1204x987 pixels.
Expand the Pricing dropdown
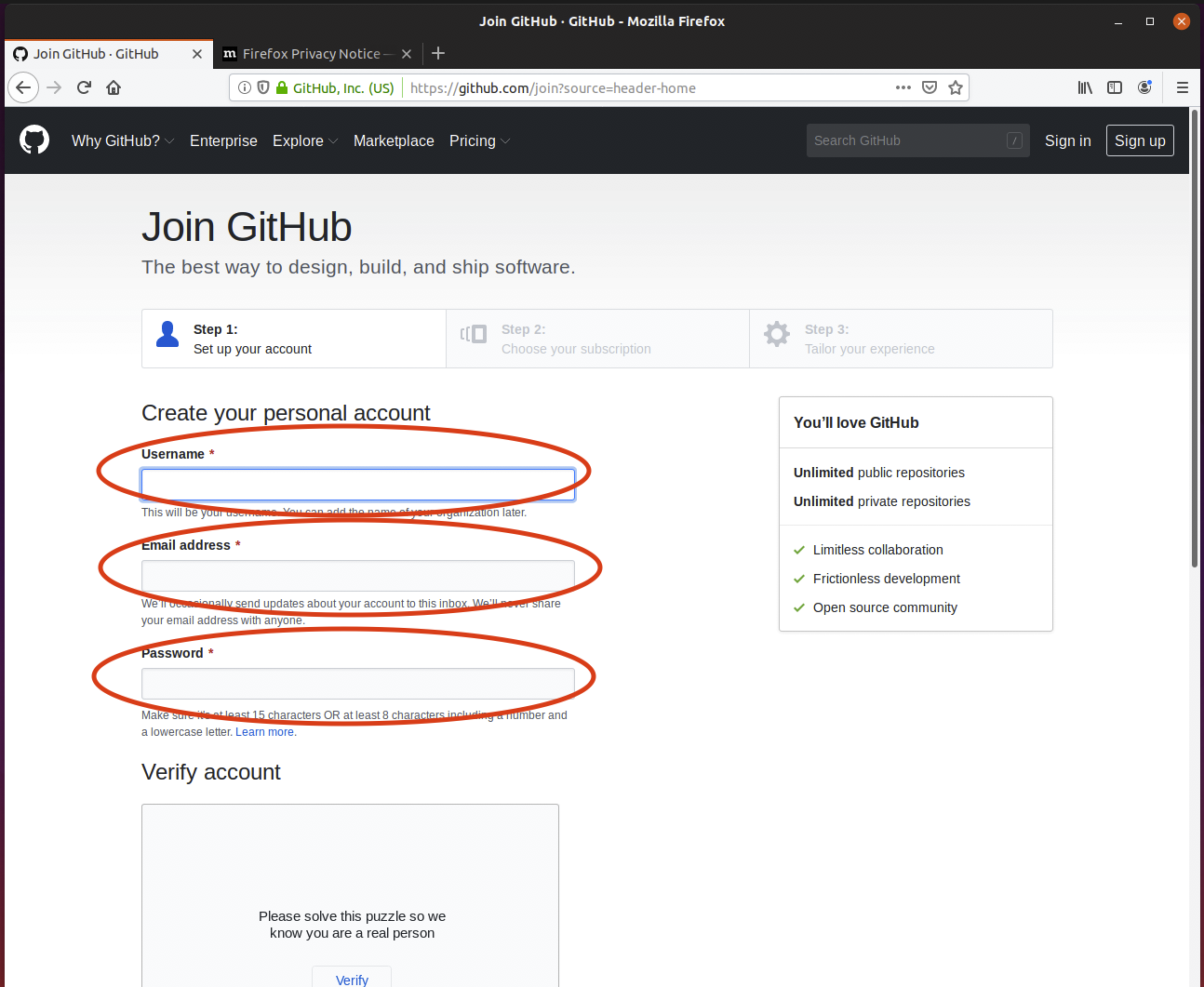pyautogui.click(x=479, y=140)
